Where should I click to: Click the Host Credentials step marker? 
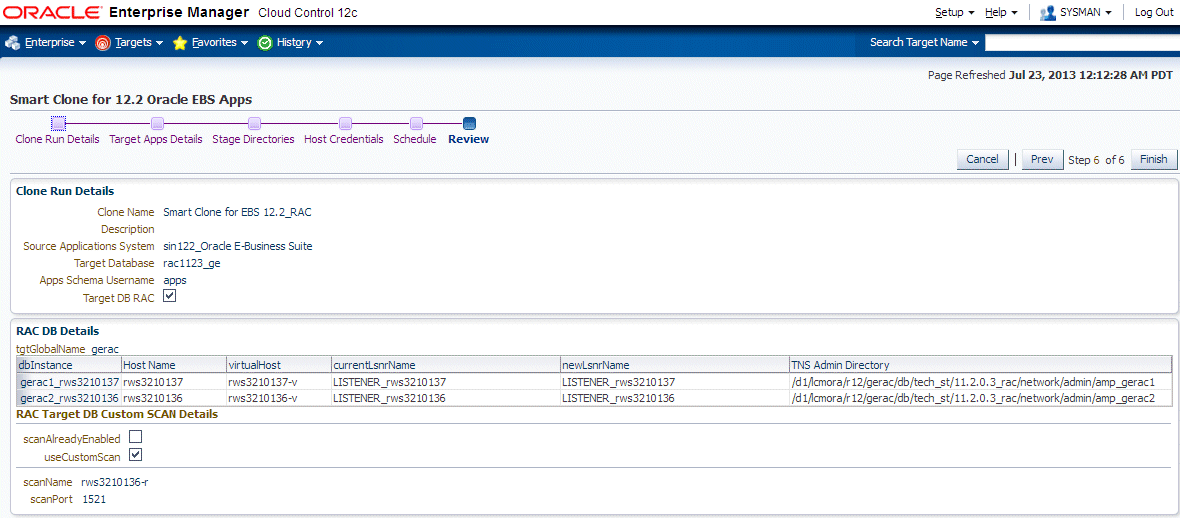tap(345, 123)
